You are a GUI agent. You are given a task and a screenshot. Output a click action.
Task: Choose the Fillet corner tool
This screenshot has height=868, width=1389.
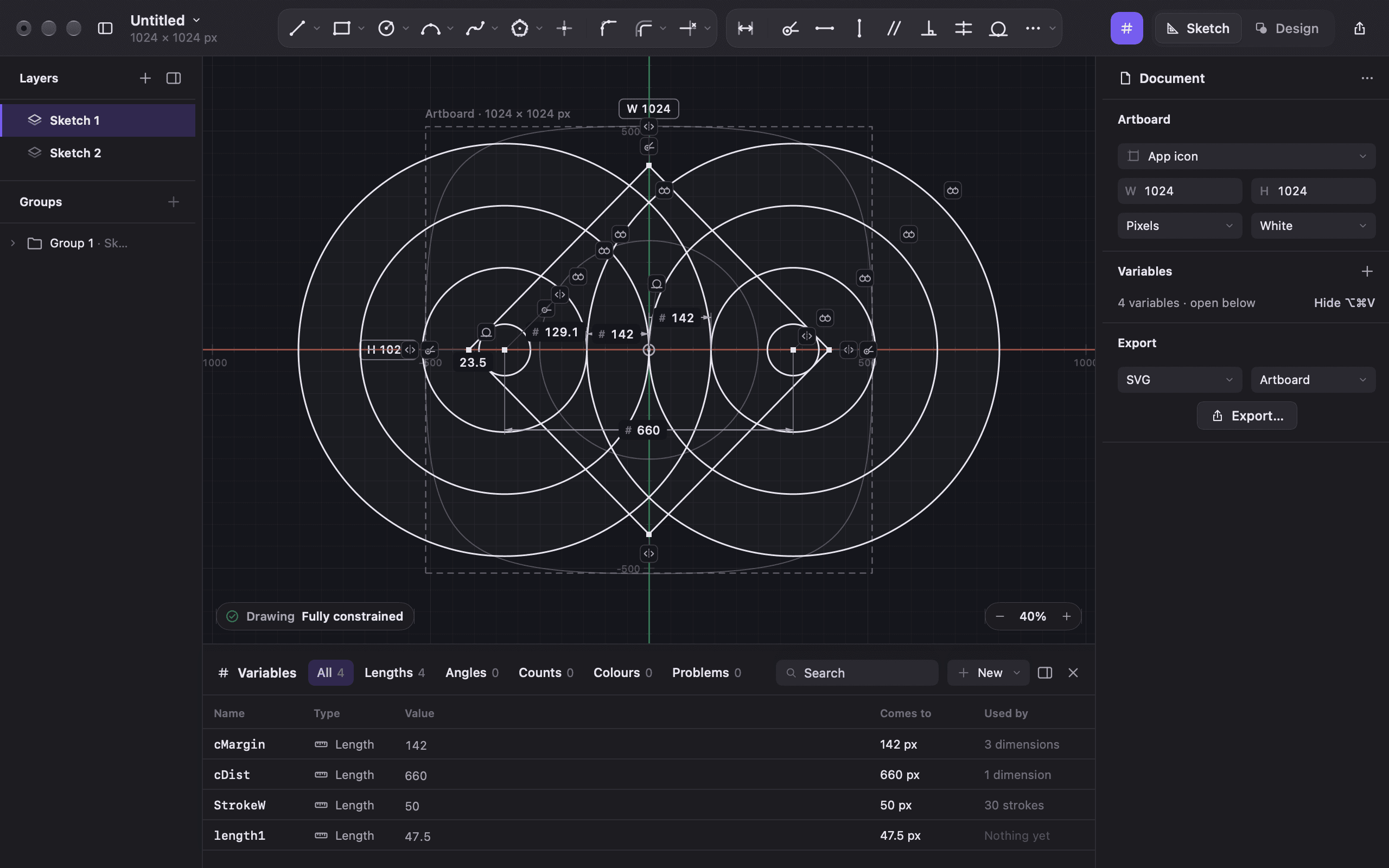[608, 28]
